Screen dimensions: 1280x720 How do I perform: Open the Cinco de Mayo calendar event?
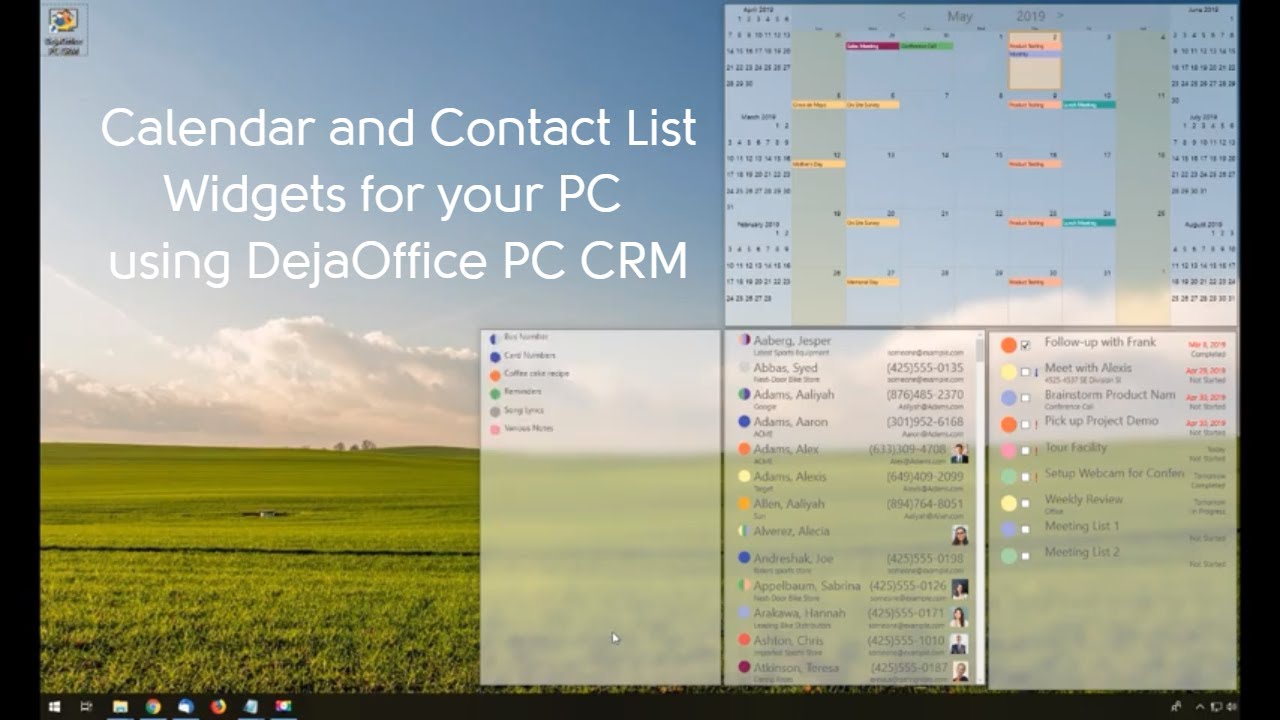pos(818,104)
